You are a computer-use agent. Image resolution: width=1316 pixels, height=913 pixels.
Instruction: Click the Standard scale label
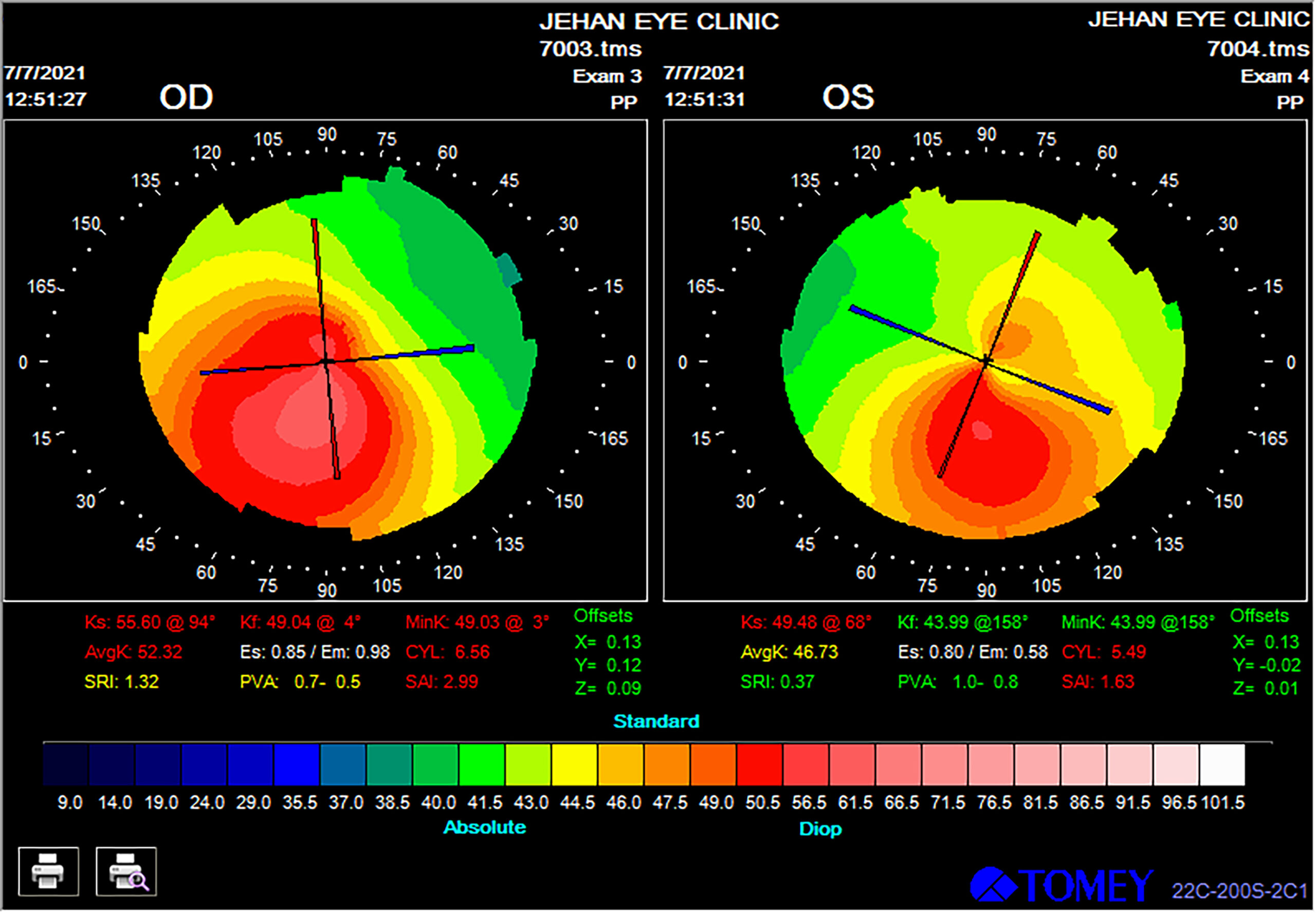tap(657, 722)
